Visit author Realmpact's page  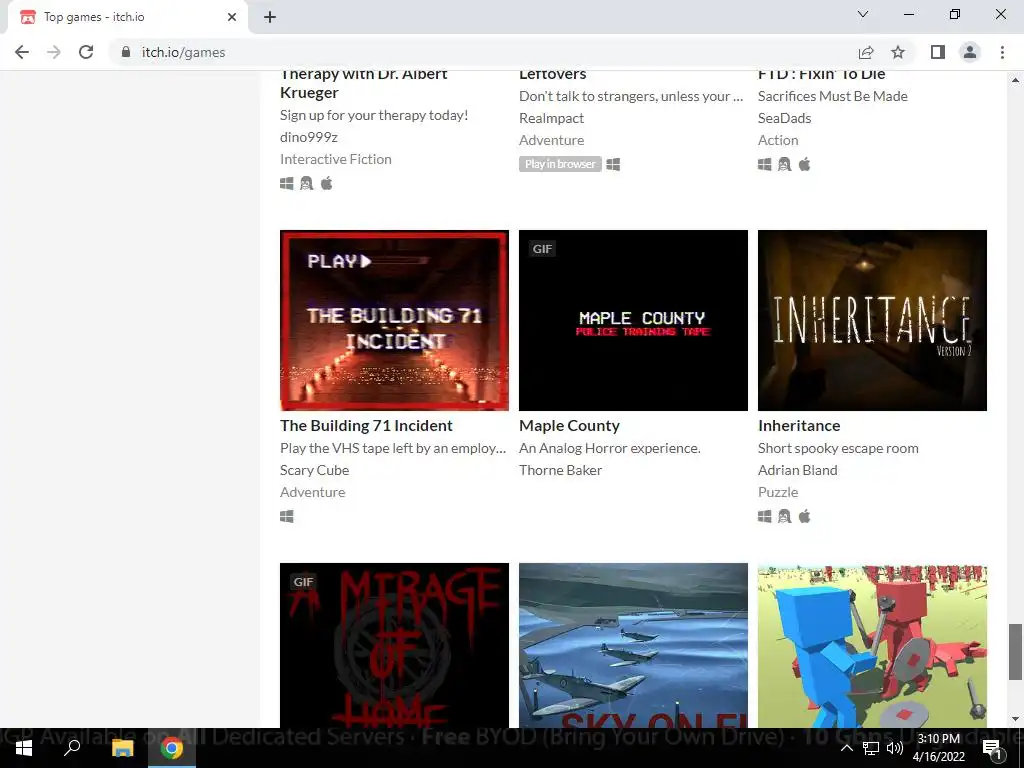552,118
